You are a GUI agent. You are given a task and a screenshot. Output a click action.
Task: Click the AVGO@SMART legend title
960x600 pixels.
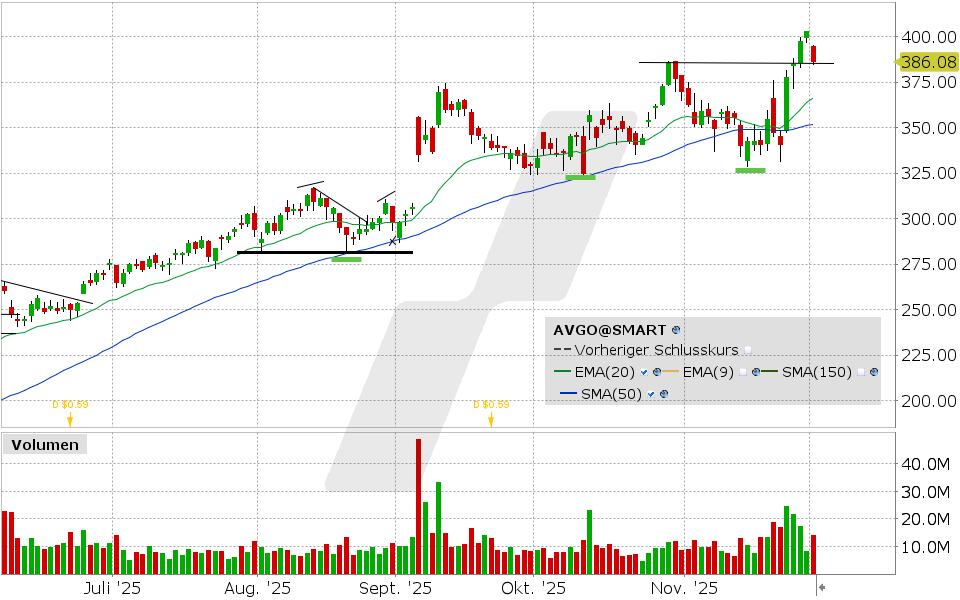tap(610, 330)
